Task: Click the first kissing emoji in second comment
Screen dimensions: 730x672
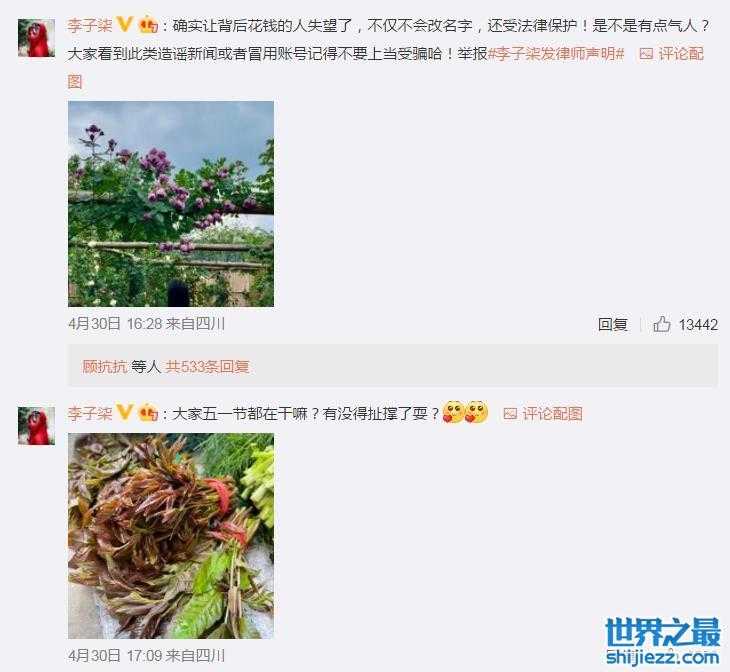Action: tap(453, 412)
